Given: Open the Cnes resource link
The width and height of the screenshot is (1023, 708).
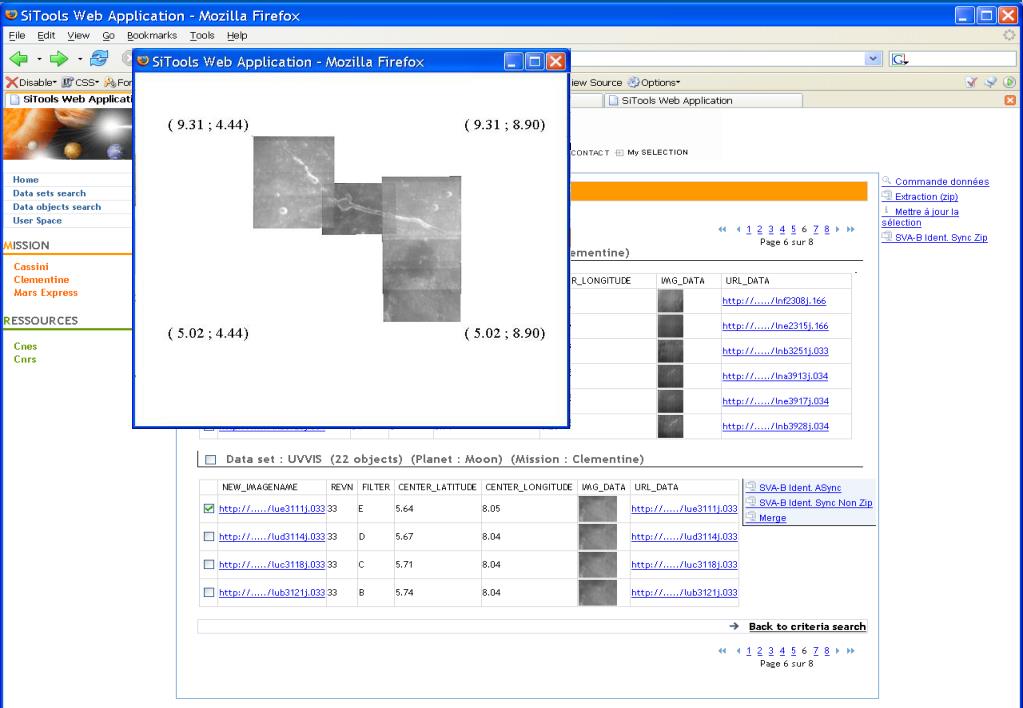Looking at the screenshot, I should 25,346.
